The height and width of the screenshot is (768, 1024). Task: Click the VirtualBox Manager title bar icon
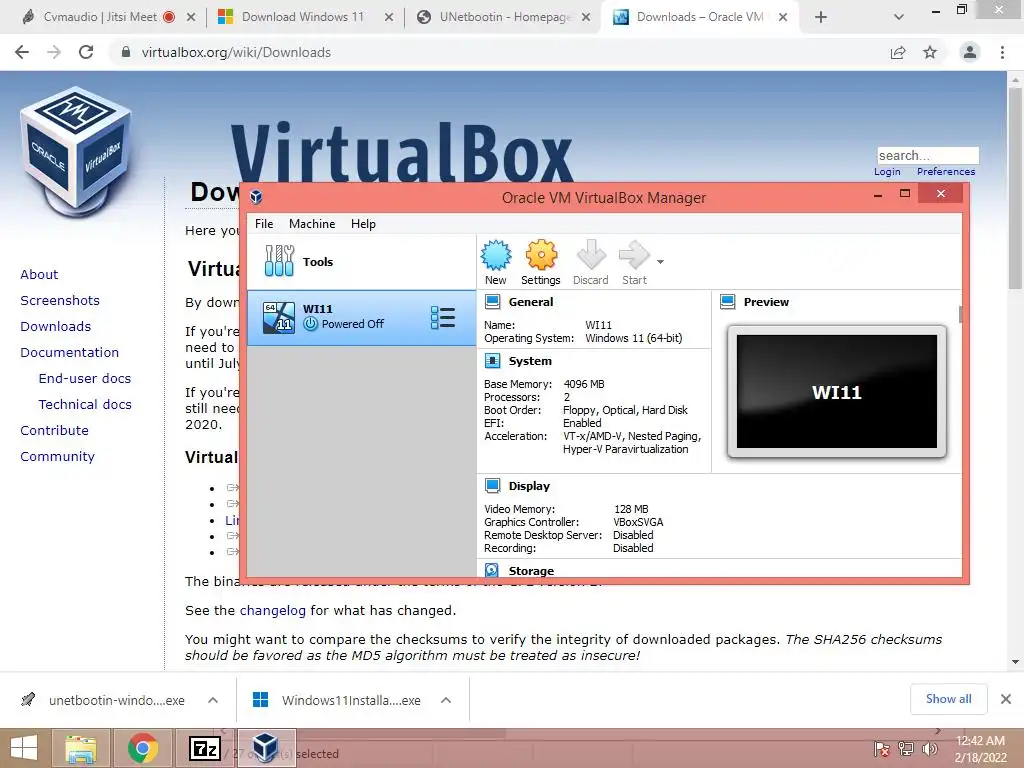click(x=257, y=197)
